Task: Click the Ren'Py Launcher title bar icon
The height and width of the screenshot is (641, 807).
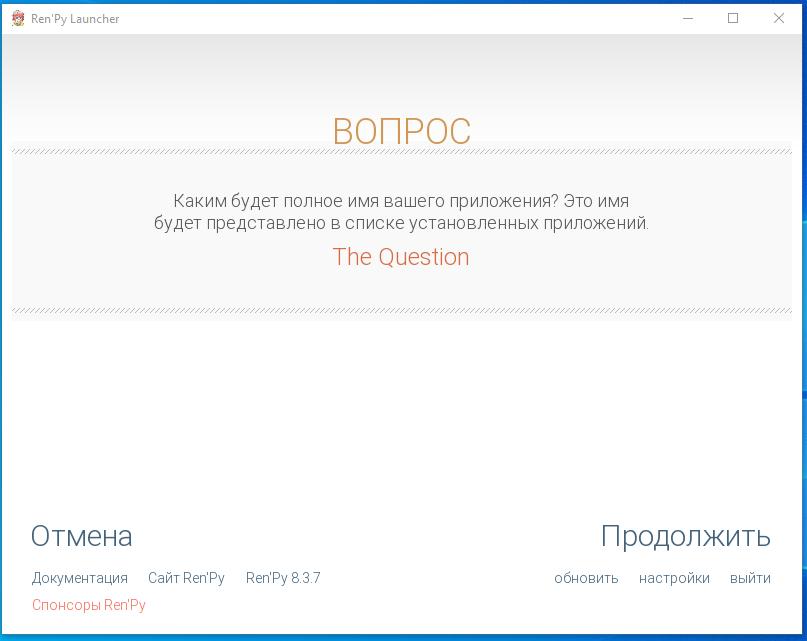Action: (x=18, y=19)
